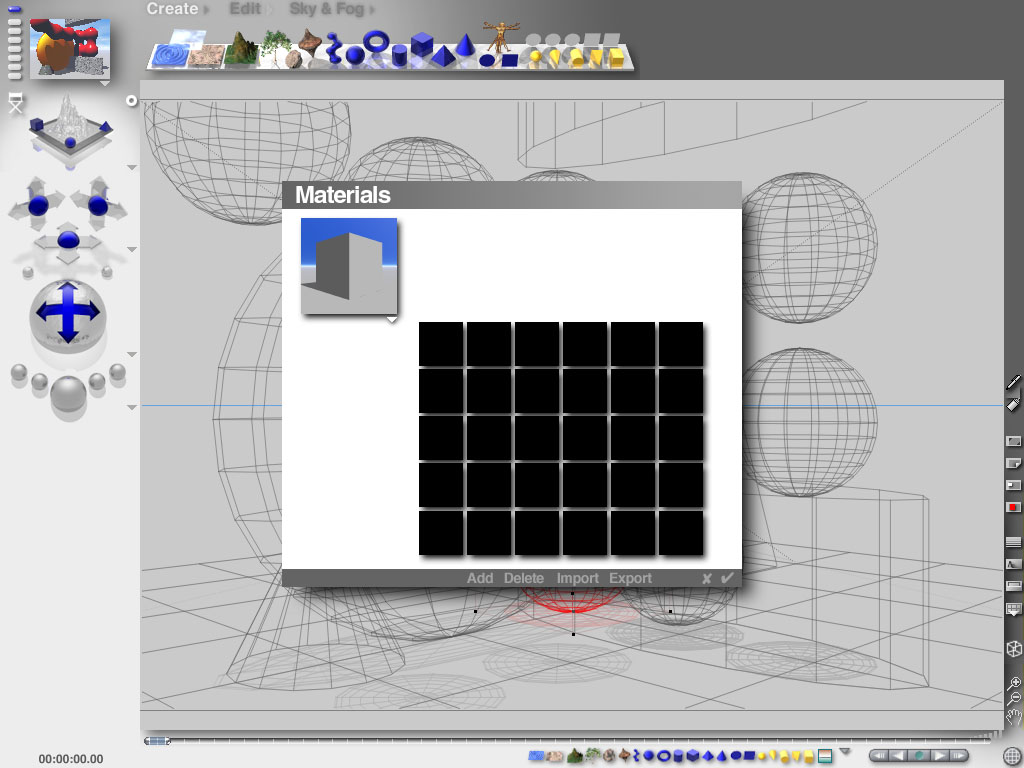Add the Vitruvian man figure object
Viewport: 1024px width, 768px height.
click(496, 38)
